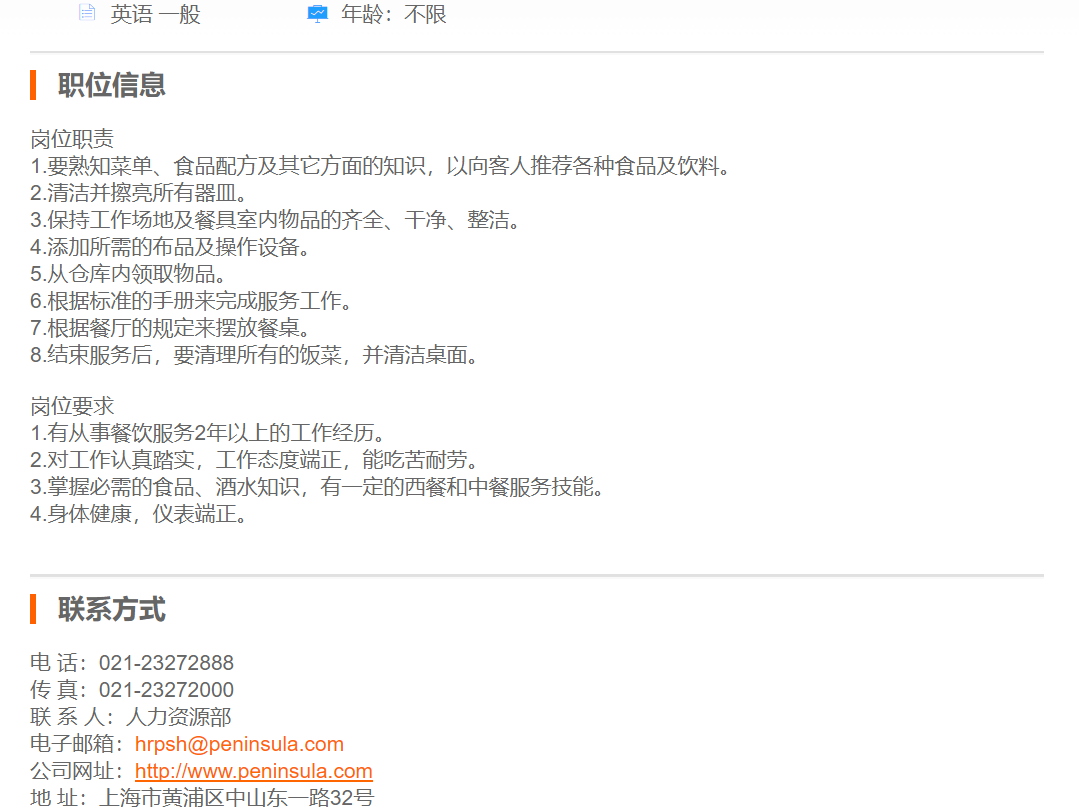This screenshot has width=1079, height=812.
Task: Click requirement line about 餐饮服务2年以上 experience
Action: point(207,433)
